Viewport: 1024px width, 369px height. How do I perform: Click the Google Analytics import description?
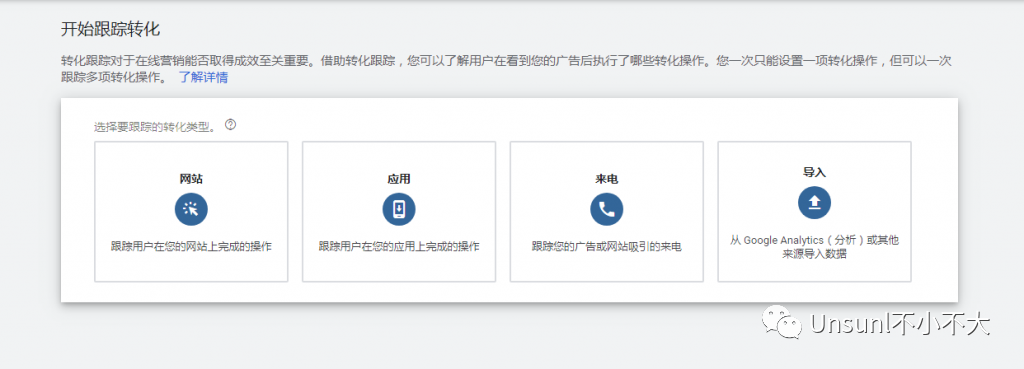point(814,248)
